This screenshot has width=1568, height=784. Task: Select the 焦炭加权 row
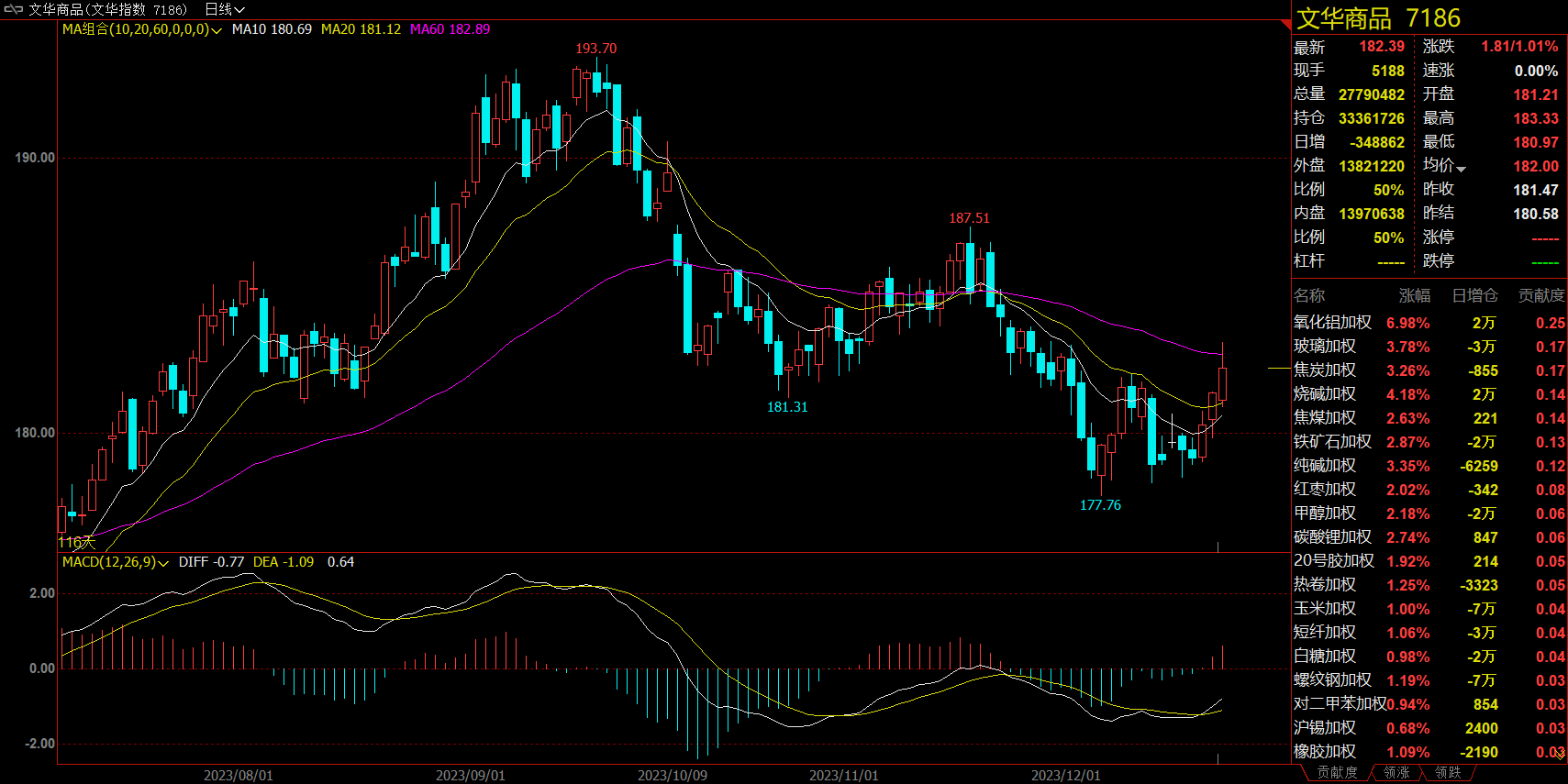click(1429, 370)
